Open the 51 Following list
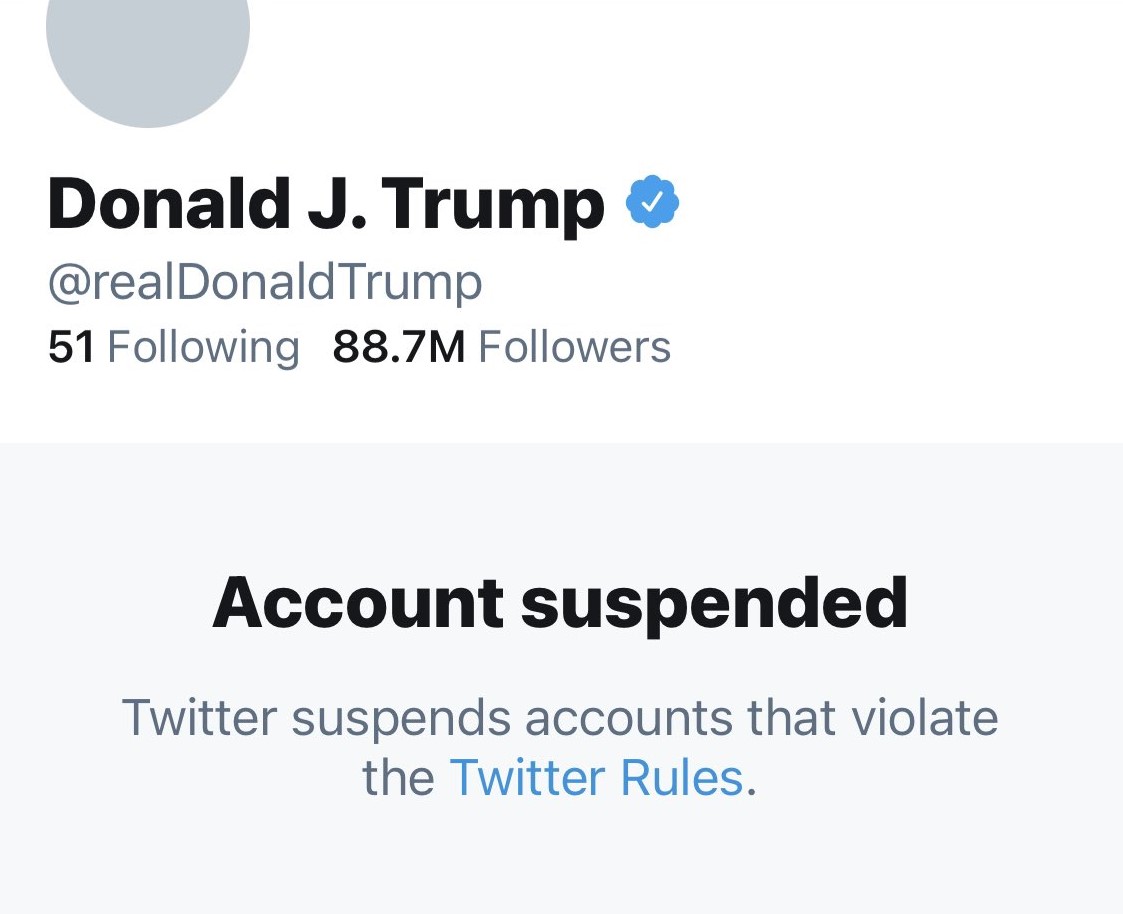 coord(173,347)
